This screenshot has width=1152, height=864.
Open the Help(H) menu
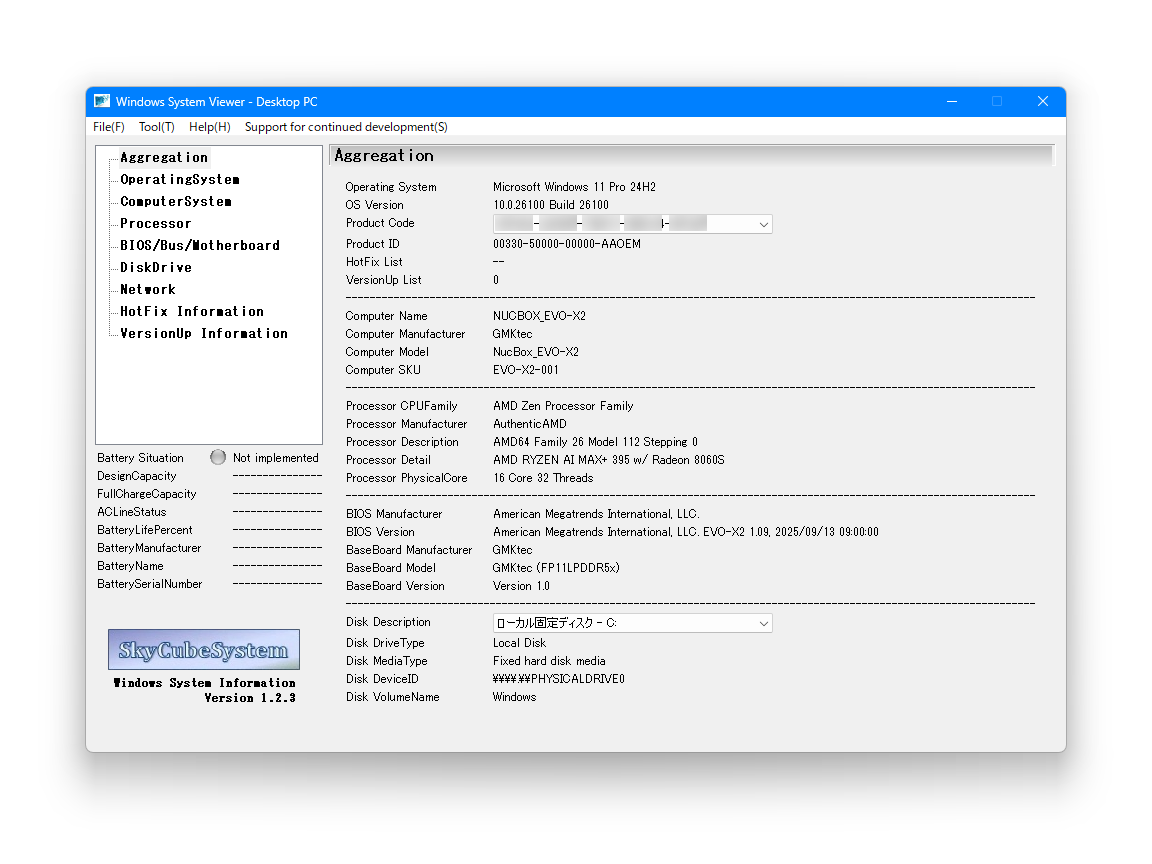pyautogui.click(x=209, y=127)
